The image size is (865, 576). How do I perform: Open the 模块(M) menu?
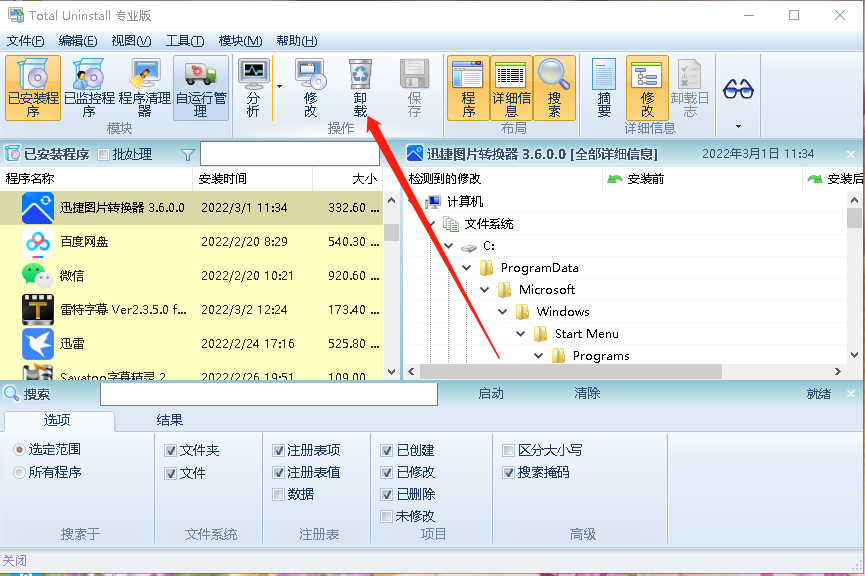[x=241, y=41]
